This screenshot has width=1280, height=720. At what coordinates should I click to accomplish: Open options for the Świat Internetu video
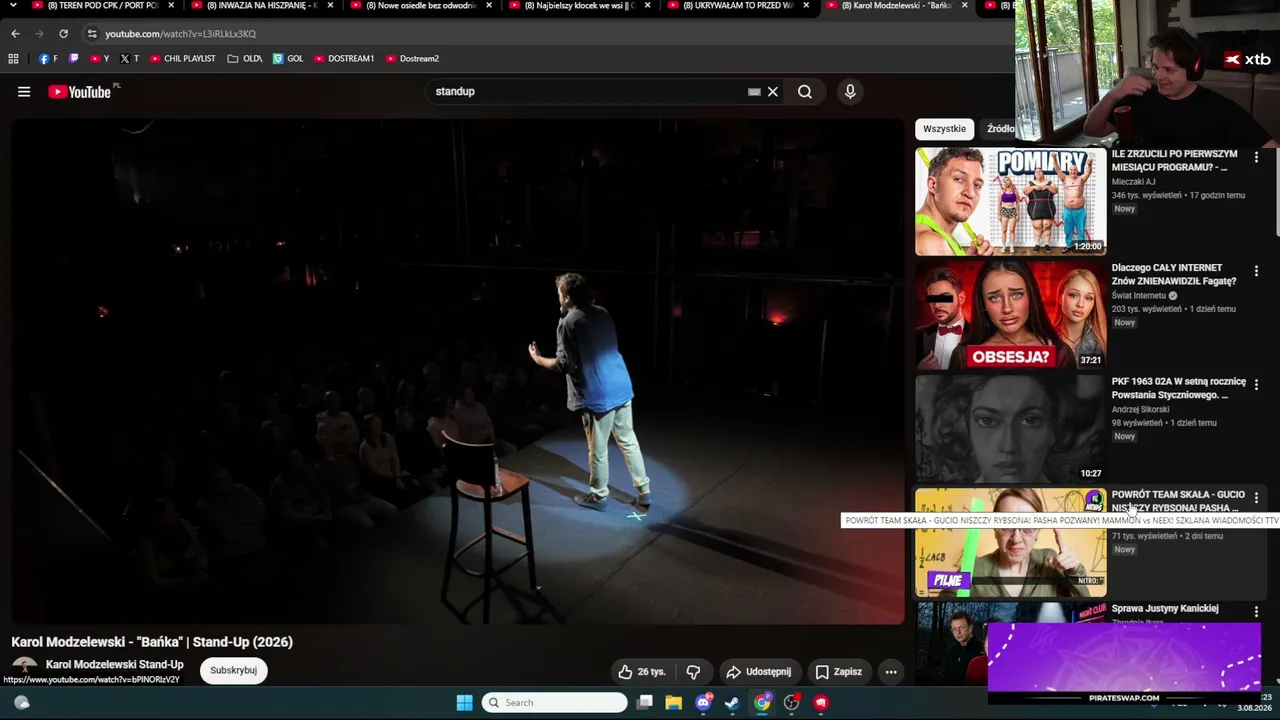click(1256, 271)
